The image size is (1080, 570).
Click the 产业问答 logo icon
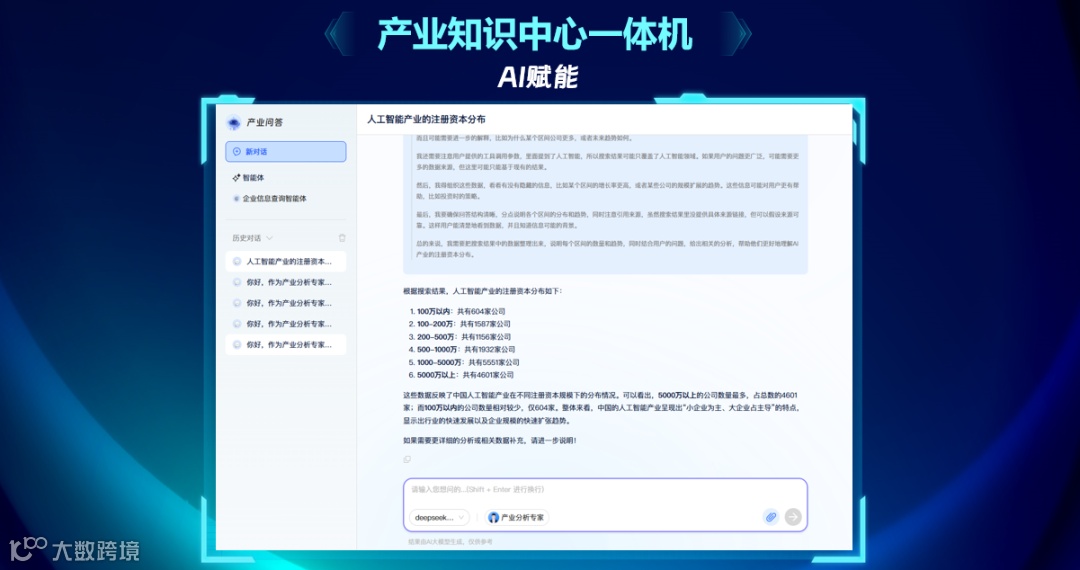tap(234, 123)
